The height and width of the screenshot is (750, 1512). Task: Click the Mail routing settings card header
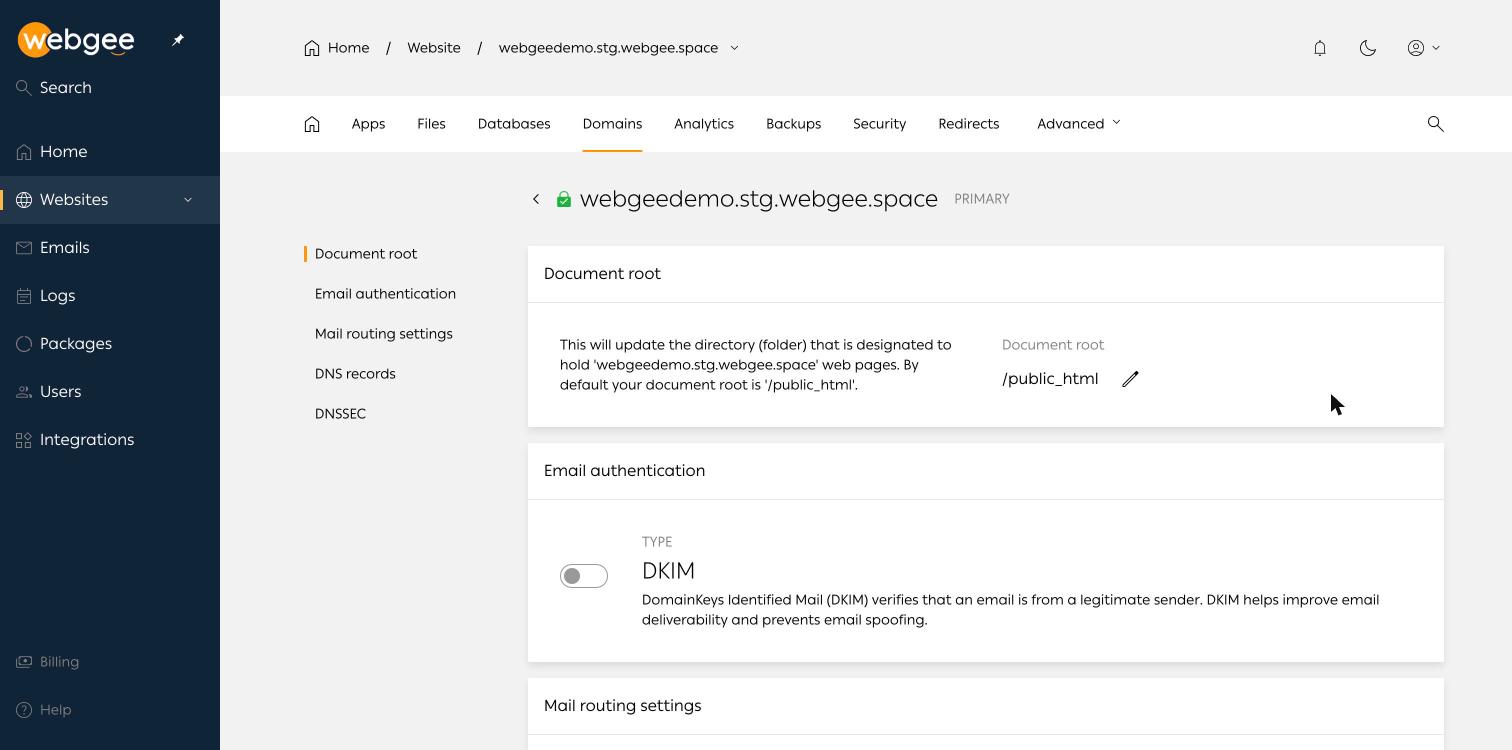click(x=986, y=706)
